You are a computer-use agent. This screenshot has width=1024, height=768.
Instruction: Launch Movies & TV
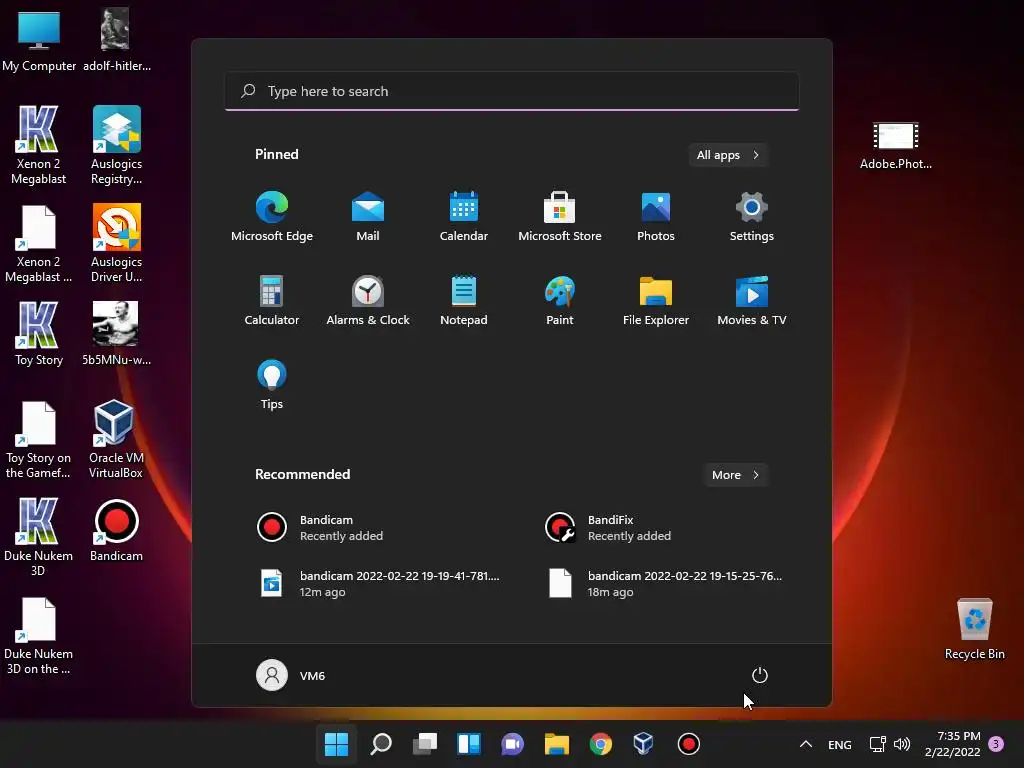click(752, 300)
